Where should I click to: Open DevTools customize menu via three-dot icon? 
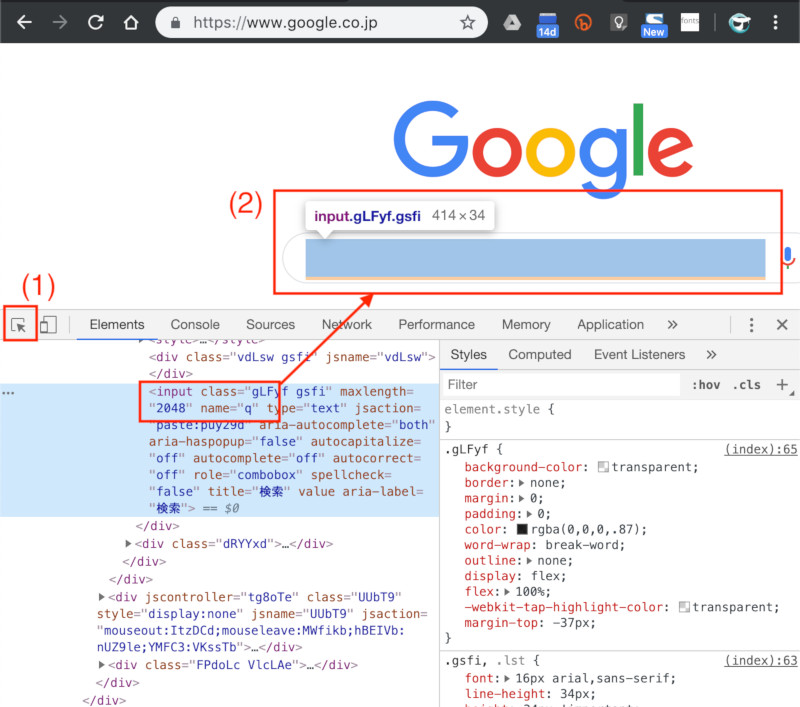(x=751, y=324)
